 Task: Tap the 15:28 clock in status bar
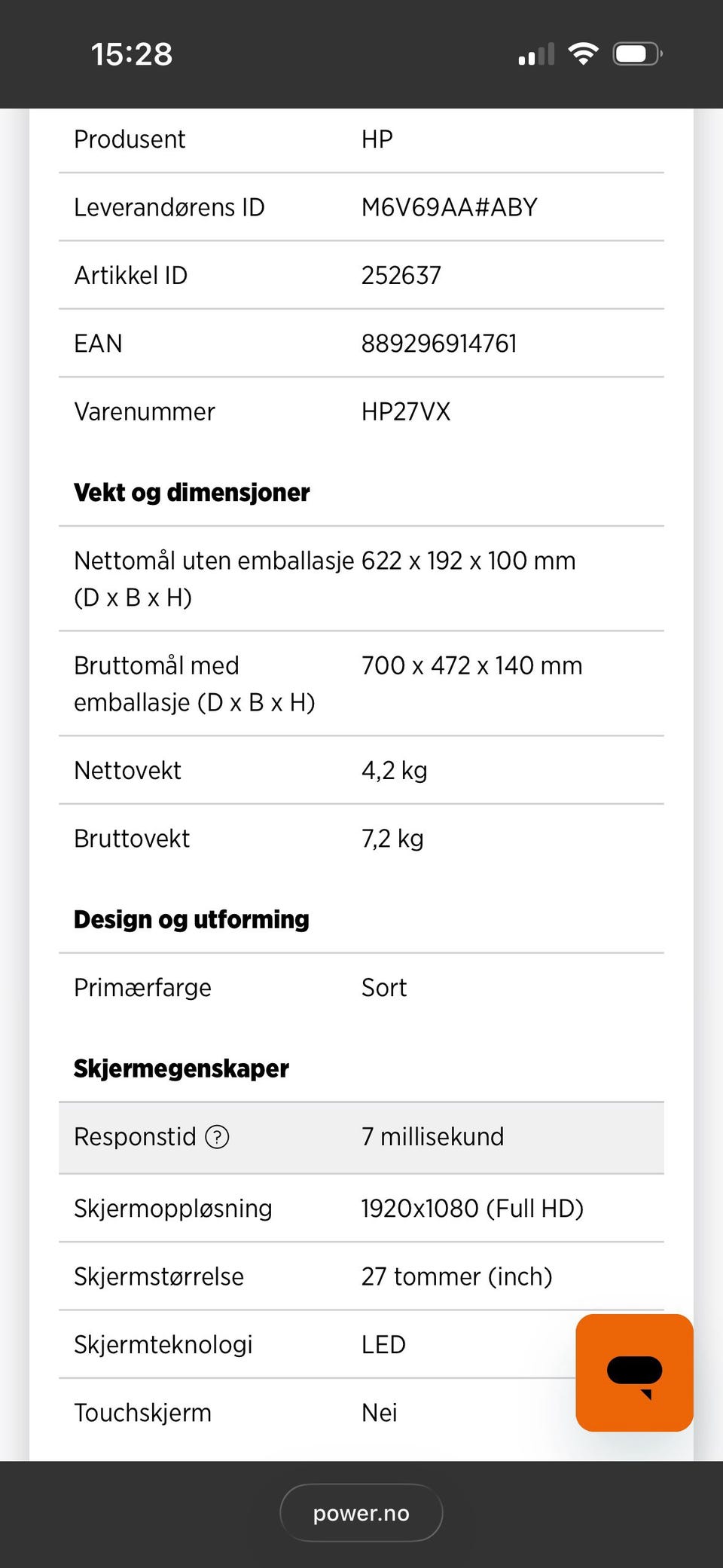[132, 54]
